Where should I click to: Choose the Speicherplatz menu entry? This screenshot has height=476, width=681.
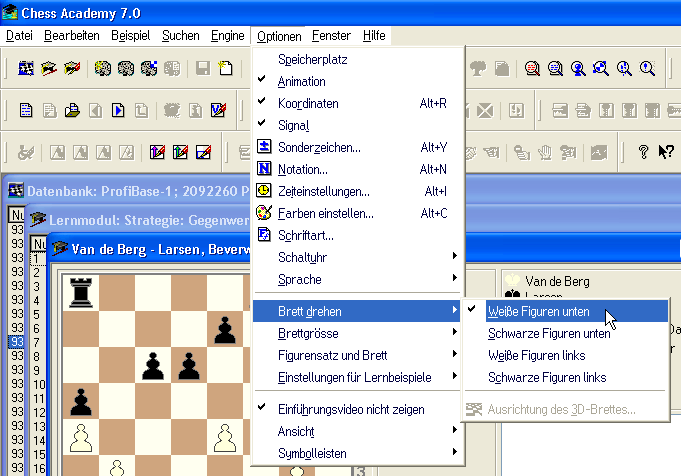click(358, 59)
